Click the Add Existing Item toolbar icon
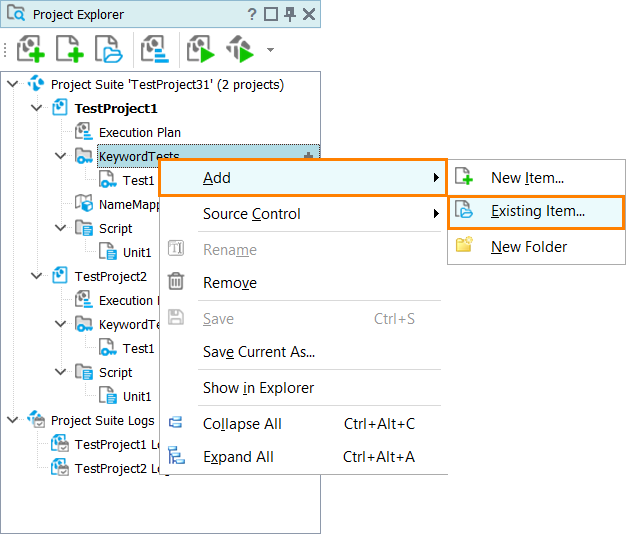Screen dimensions: 626x534 coord(108,49)
